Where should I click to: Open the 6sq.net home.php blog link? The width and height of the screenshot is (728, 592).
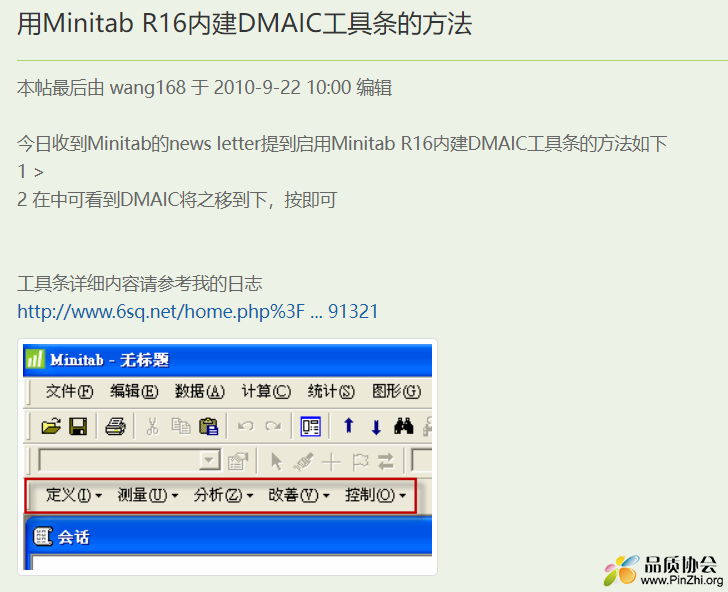tap(198, 312)
